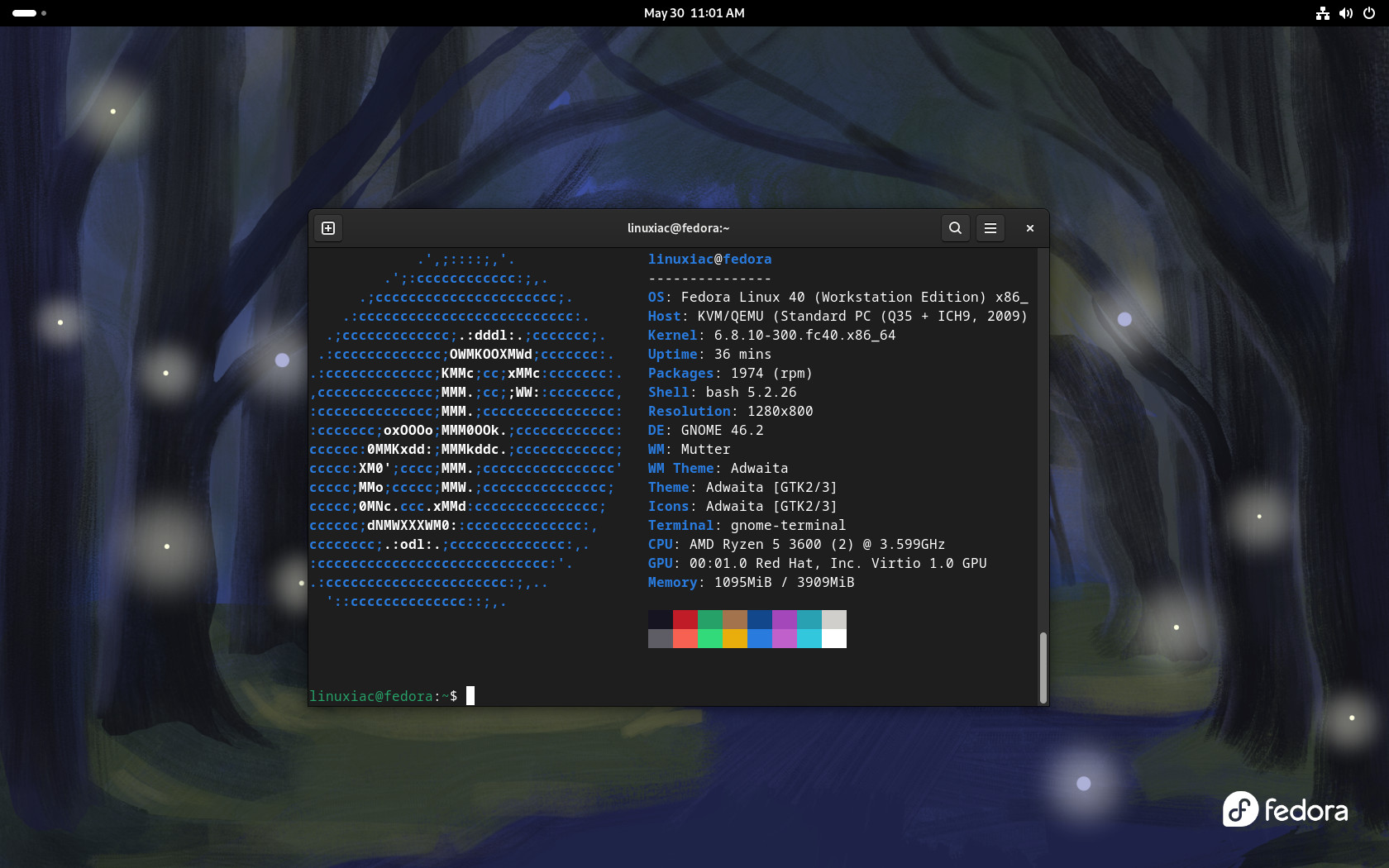Click the GPU line "Virtio 1.0 GPU"
The height and width of the screenshot is (868, 1389).
[x=818, y=564]
